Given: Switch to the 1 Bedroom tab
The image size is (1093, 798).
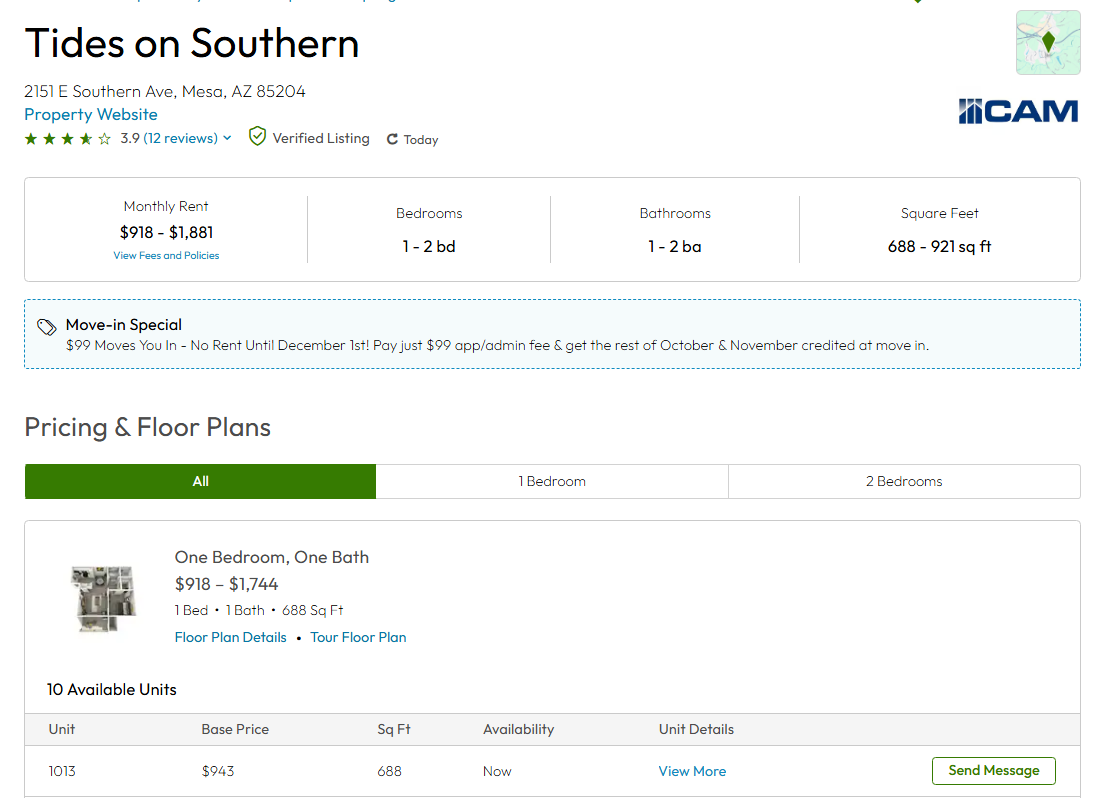Looking at the screenshot, I should point(552,481).
